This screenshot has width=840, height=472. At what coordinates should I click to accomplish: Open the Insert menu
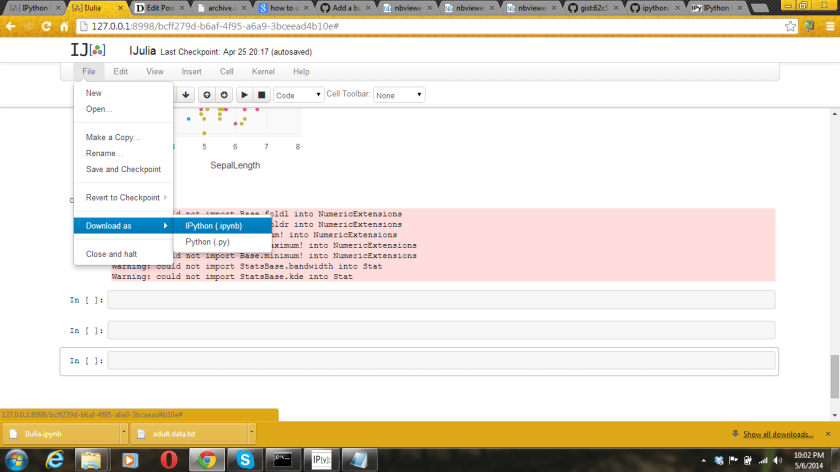[x=191, y=71]
